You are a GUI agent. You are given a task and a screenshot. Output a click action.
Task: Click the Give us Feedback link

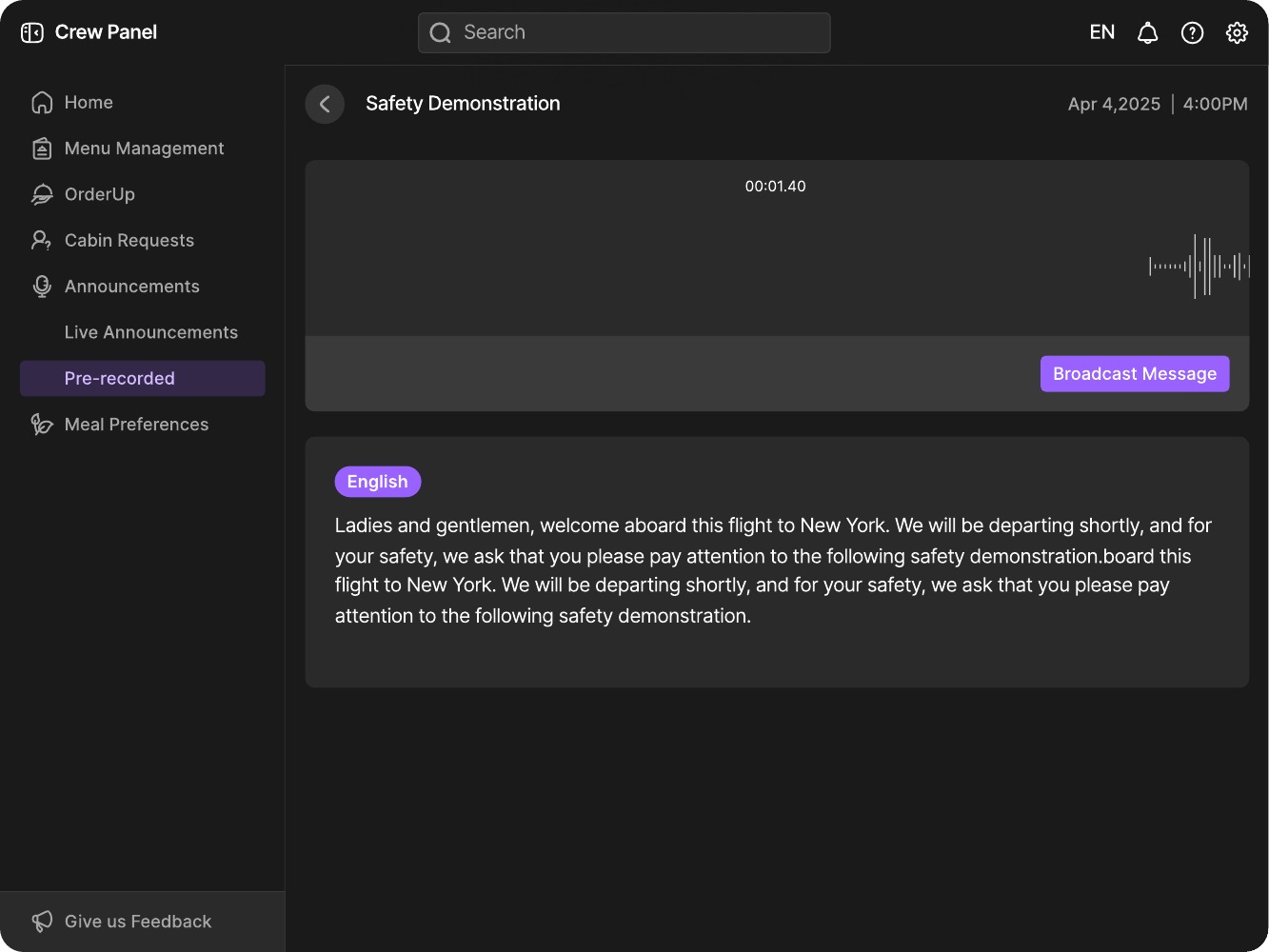click(143, 922)
